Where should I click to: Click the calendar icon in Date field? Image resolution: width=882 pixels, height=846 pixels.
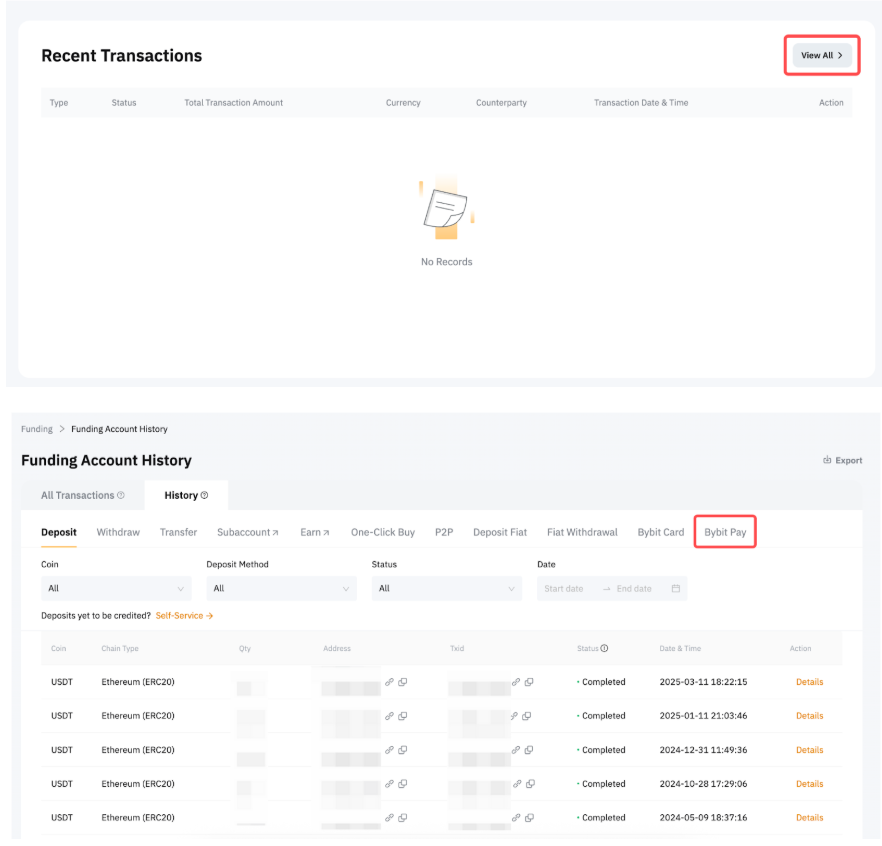pyautogui.click(x=676, y=589)
